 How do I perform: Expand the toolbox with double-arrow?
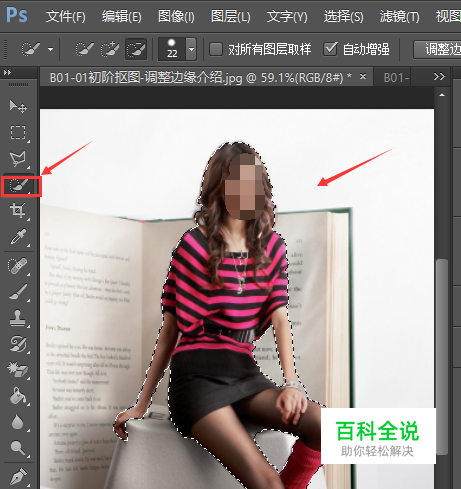pyautogui.click(x=7, y=72)
